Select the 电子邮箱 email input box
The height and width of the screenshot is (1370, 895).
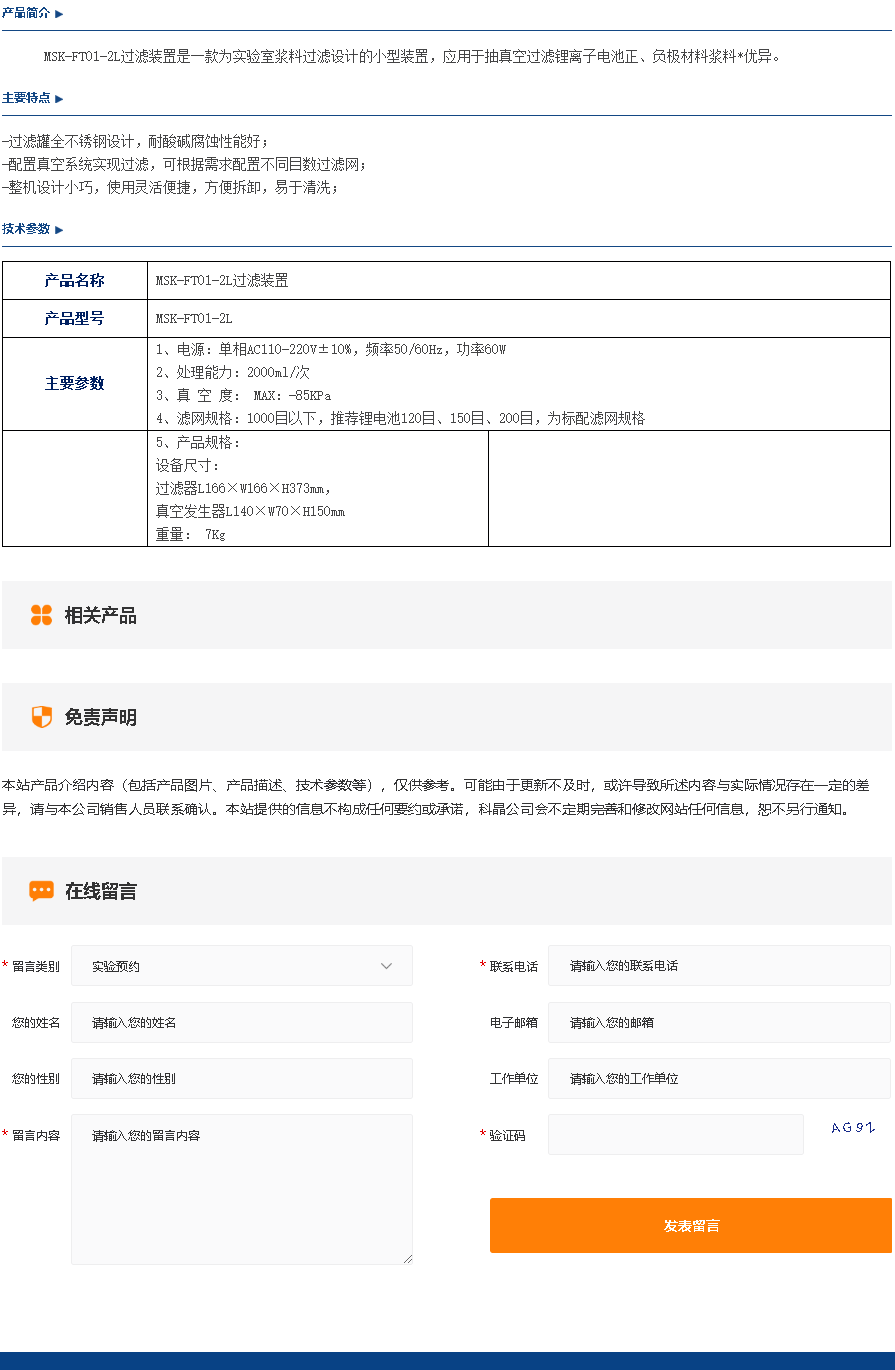point(718,1023)
